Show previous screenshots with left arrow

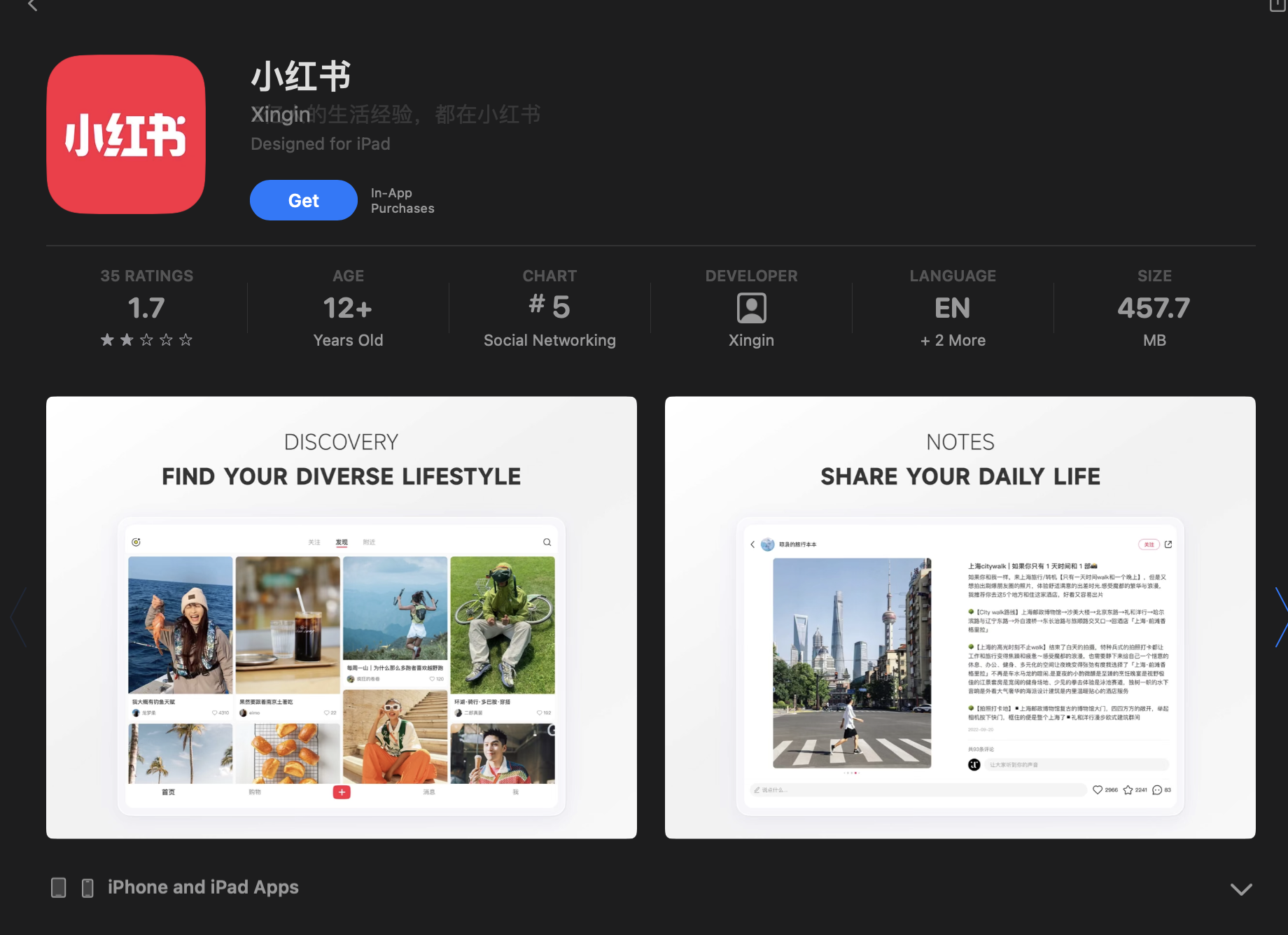[19, 617]
